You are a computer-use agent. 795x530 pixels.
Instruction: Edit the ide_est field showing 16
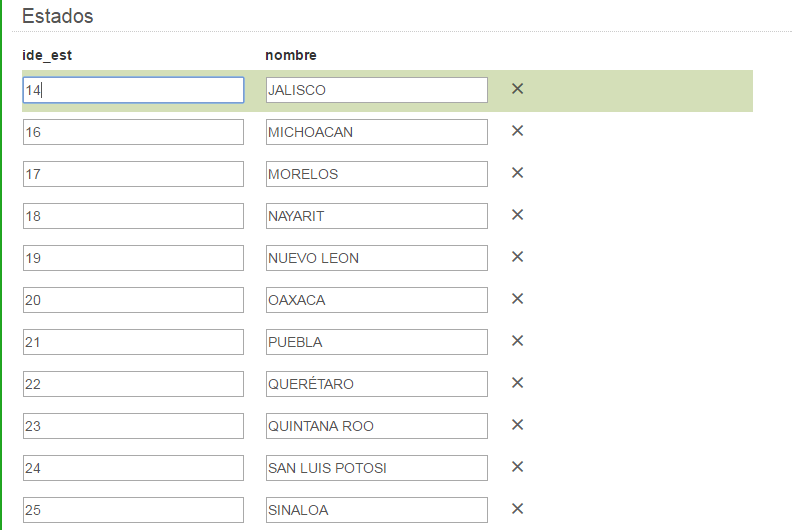pos(133,132)
